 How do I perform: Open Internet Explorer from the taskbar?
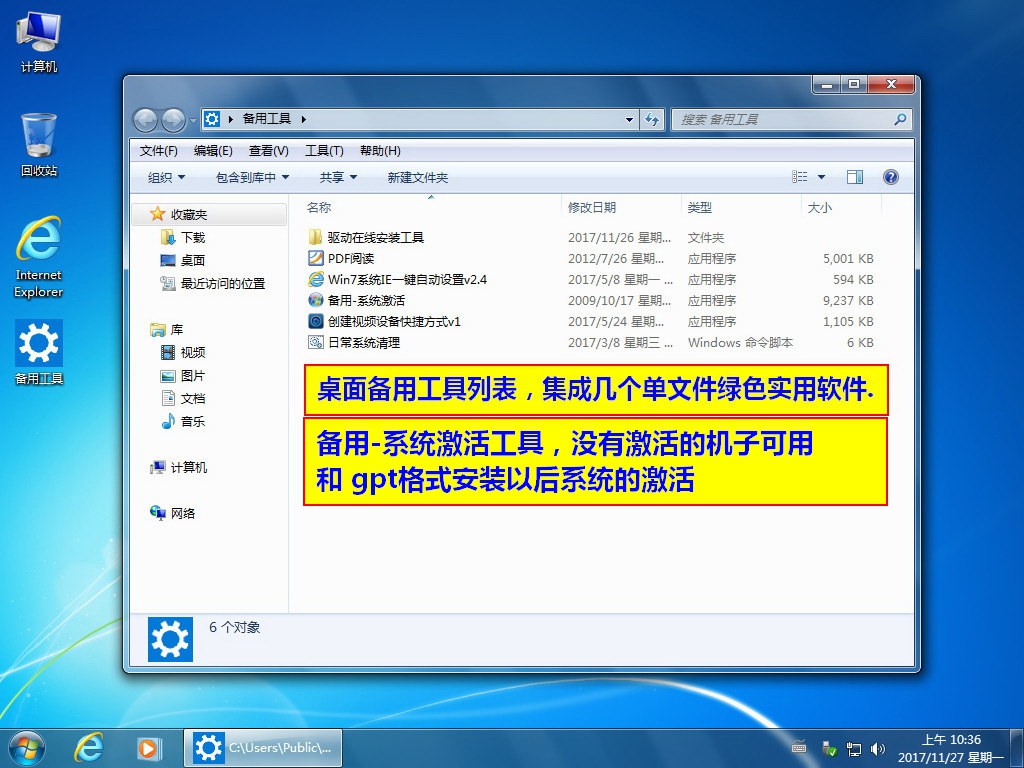click(x=88, y=748)
